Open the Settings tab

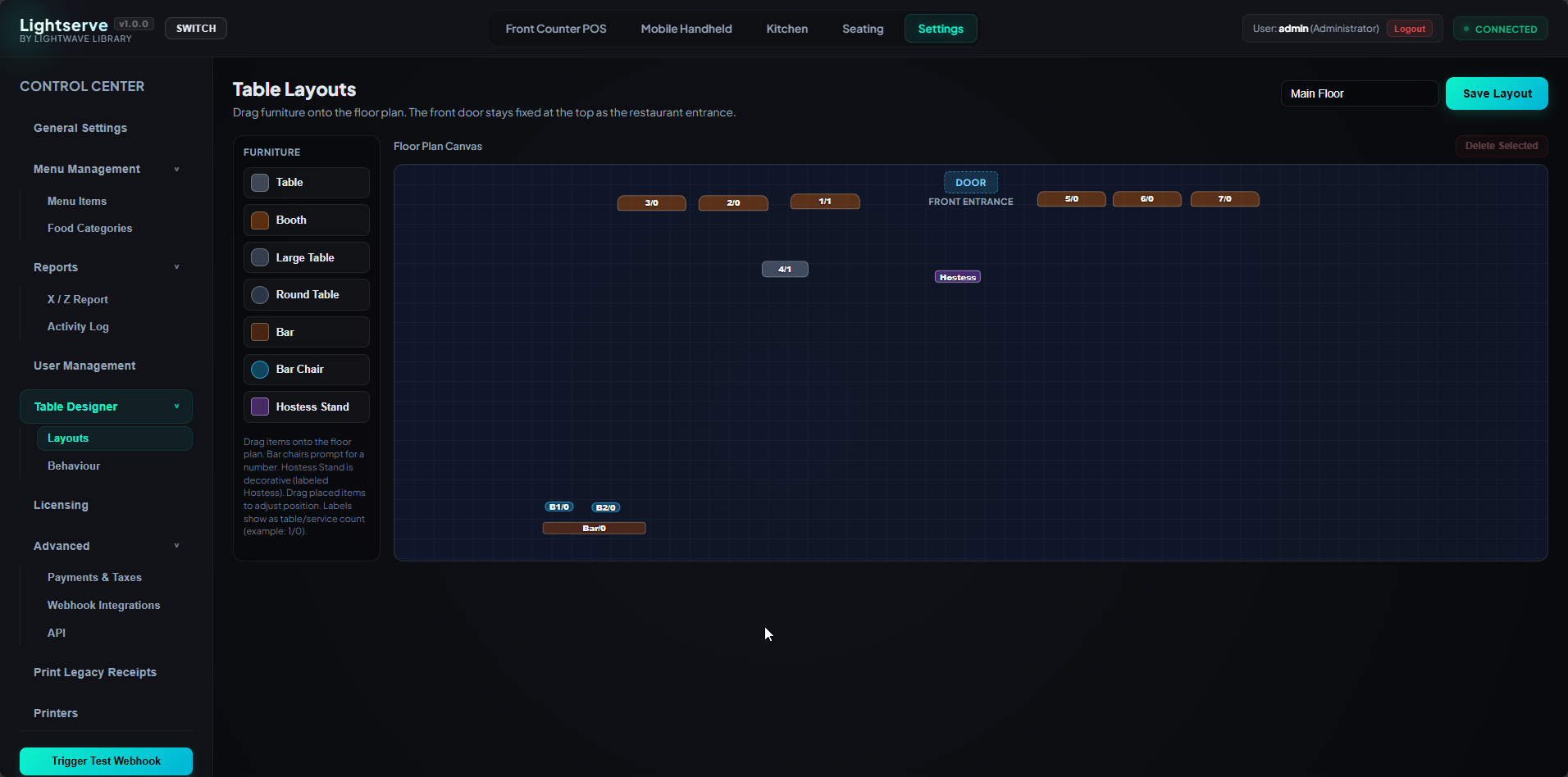point(941,29)
